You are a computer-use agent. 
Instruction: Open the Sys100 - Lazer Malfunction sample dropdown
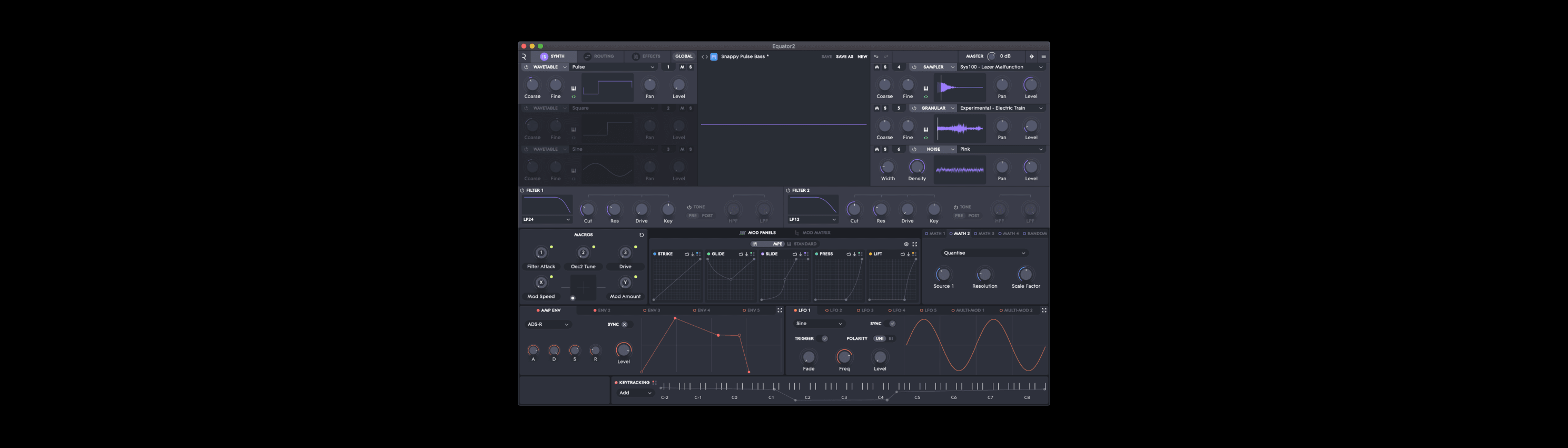click(1001, 67)
